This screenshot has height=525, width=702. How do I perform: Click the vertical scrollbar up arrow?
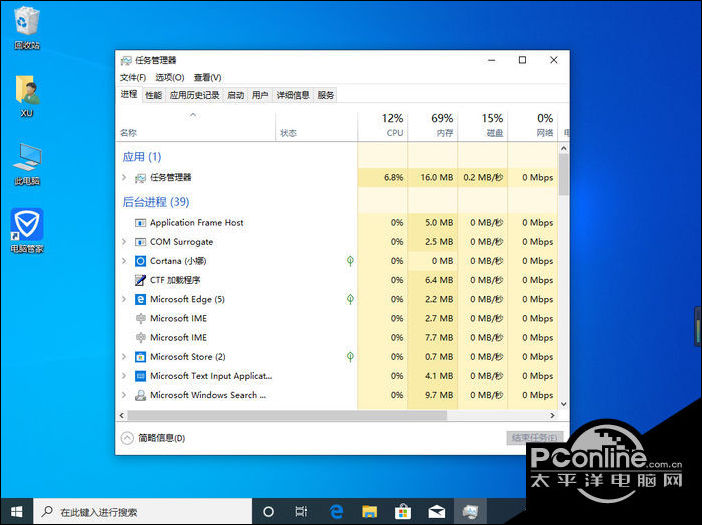point(564,148)
